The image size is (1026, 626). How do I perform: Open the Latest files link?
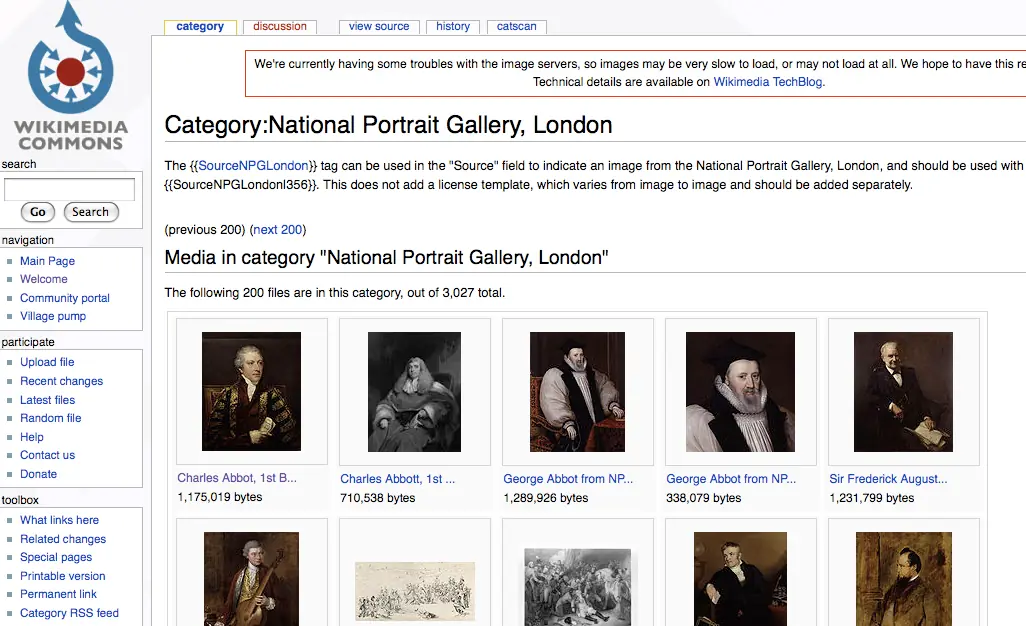[47, 400]
